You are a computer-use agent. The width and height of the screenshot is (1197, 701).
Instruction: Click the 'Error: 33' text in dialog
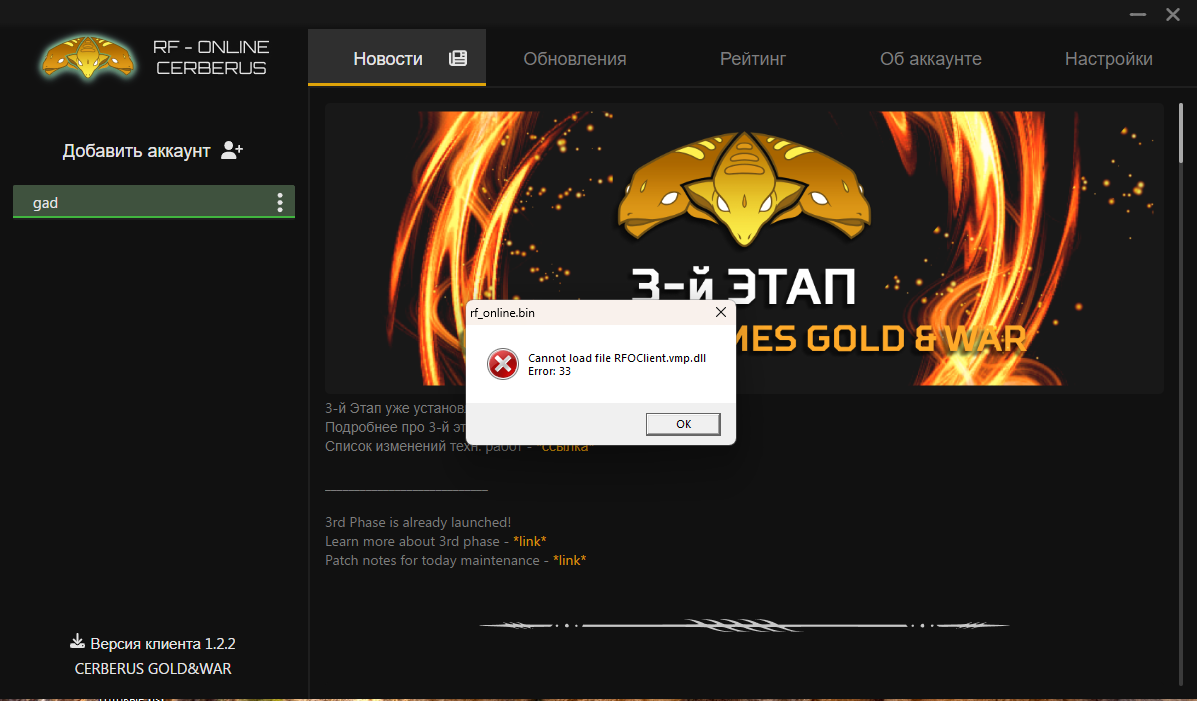click(550, 371)
